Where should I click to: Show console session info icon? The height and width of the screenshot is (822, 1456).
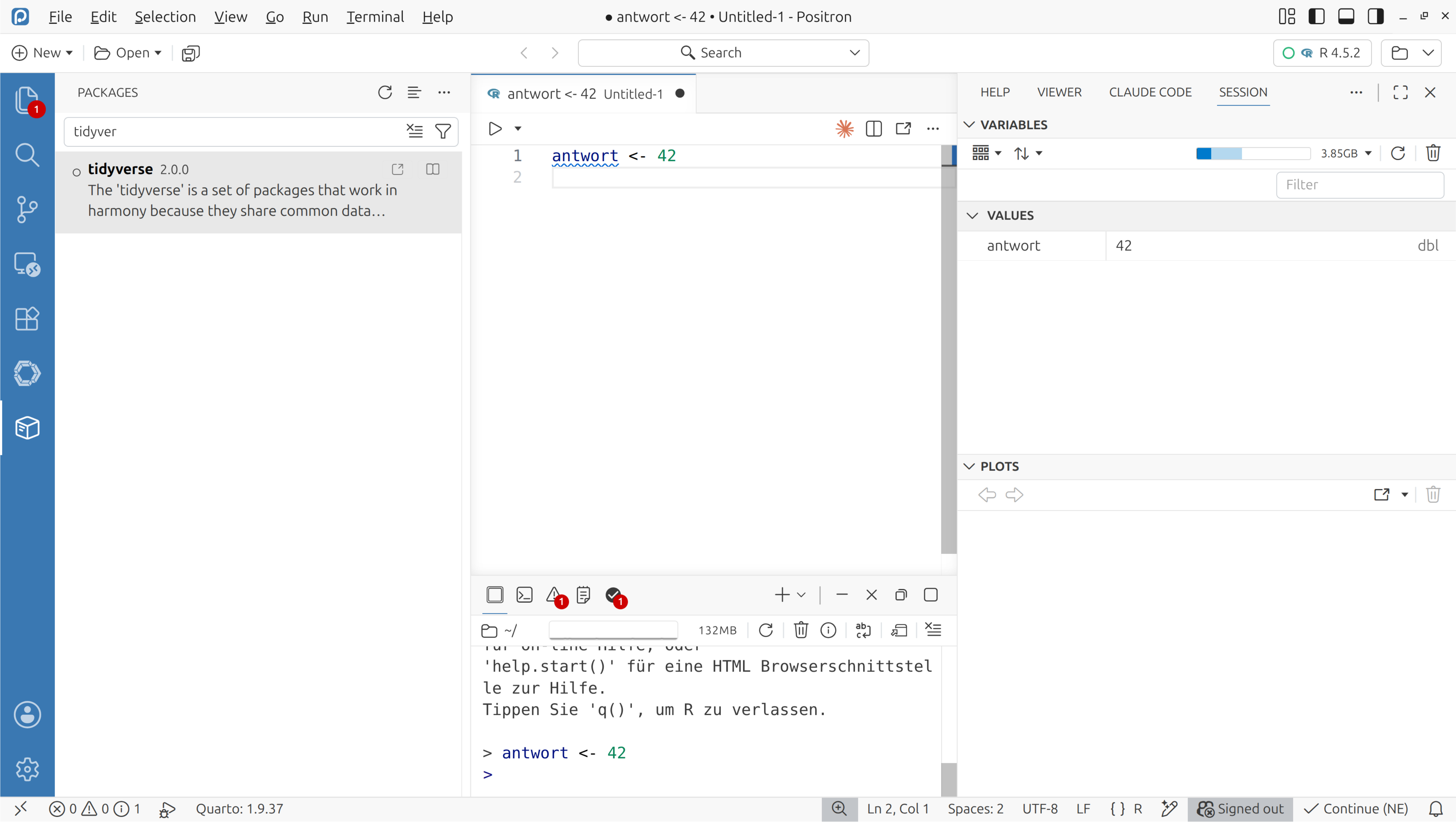click(x=828, y=630)
